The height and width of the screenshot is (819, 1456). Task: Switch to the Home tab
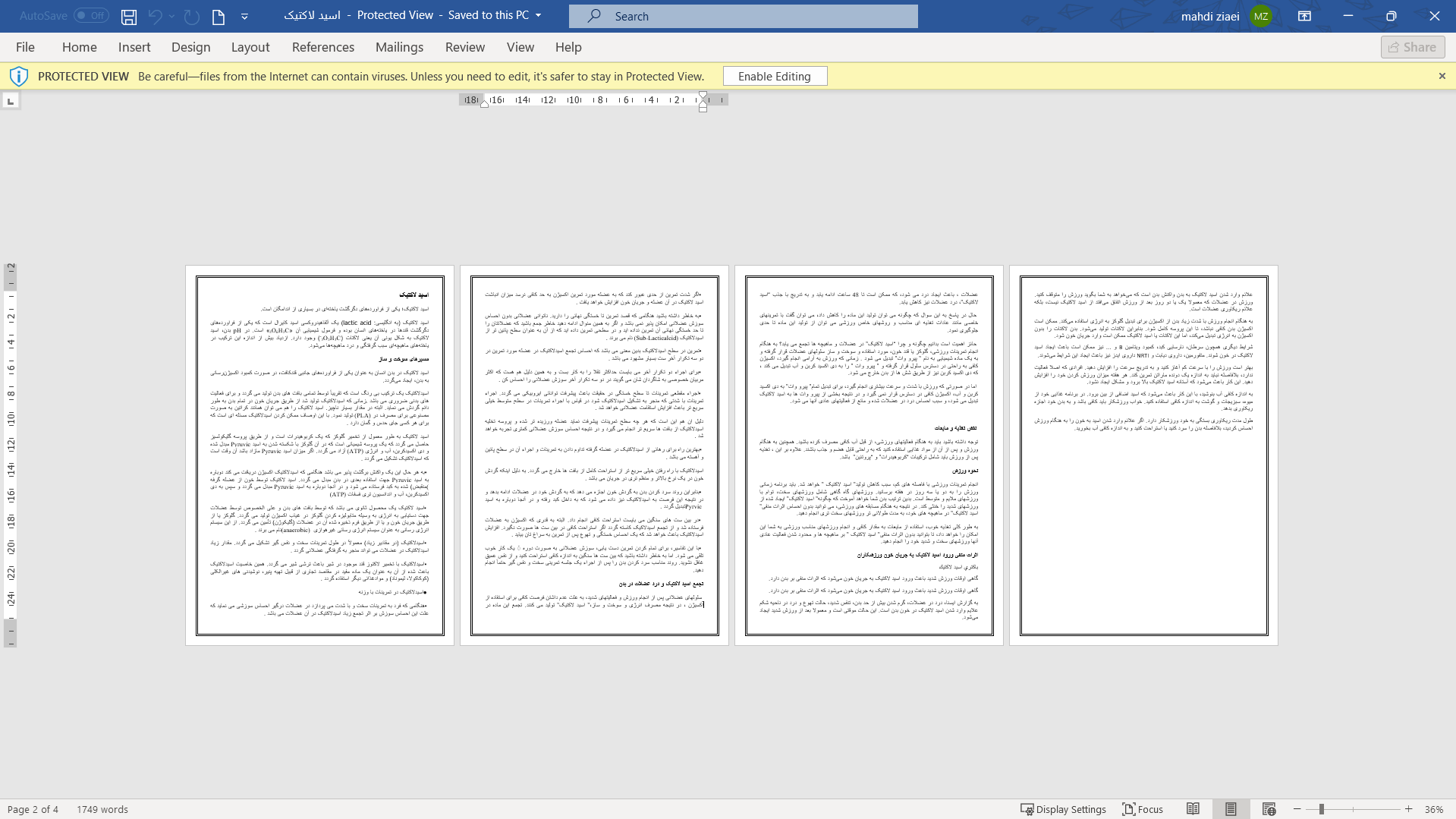point(80,47)
